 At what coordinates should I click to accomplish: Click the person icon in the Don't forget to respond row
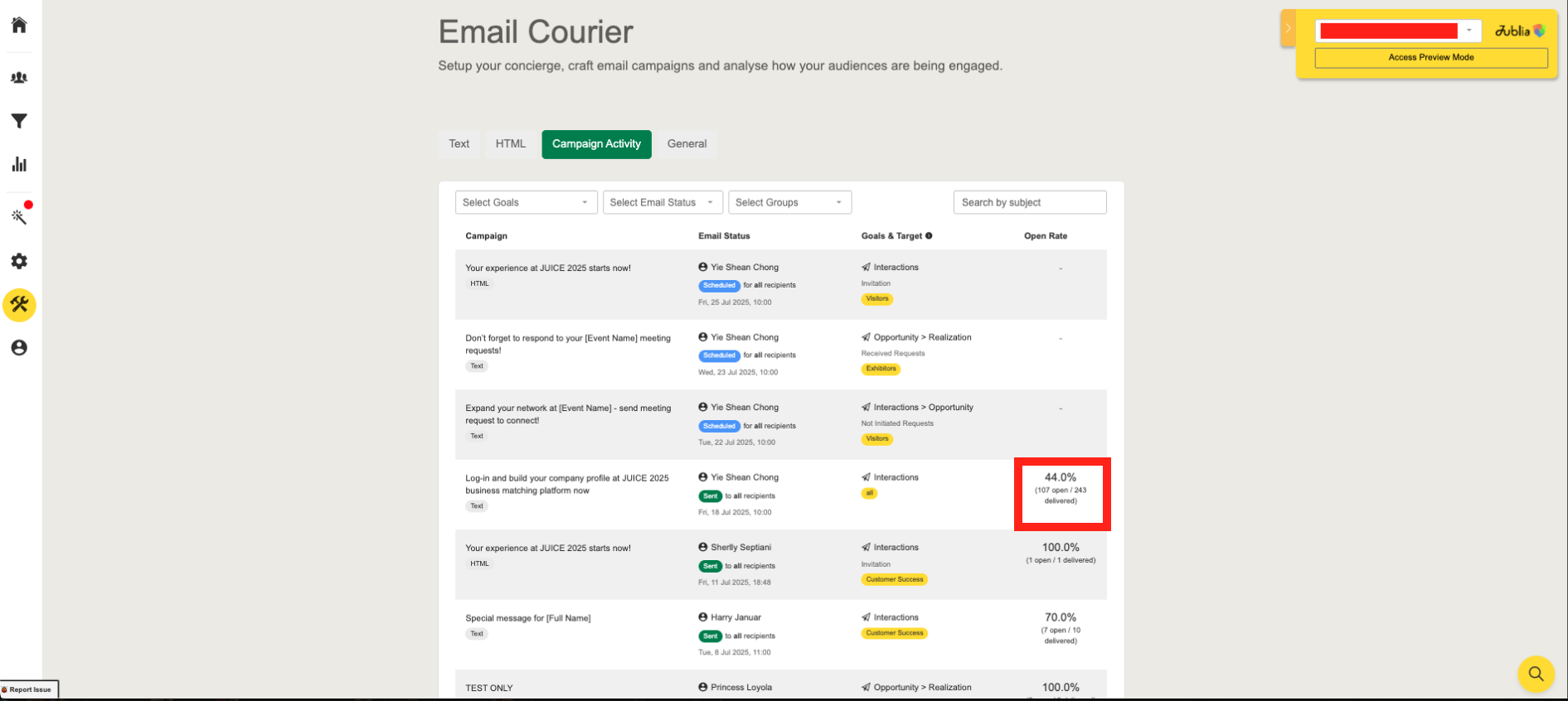[x=703, y=337]
